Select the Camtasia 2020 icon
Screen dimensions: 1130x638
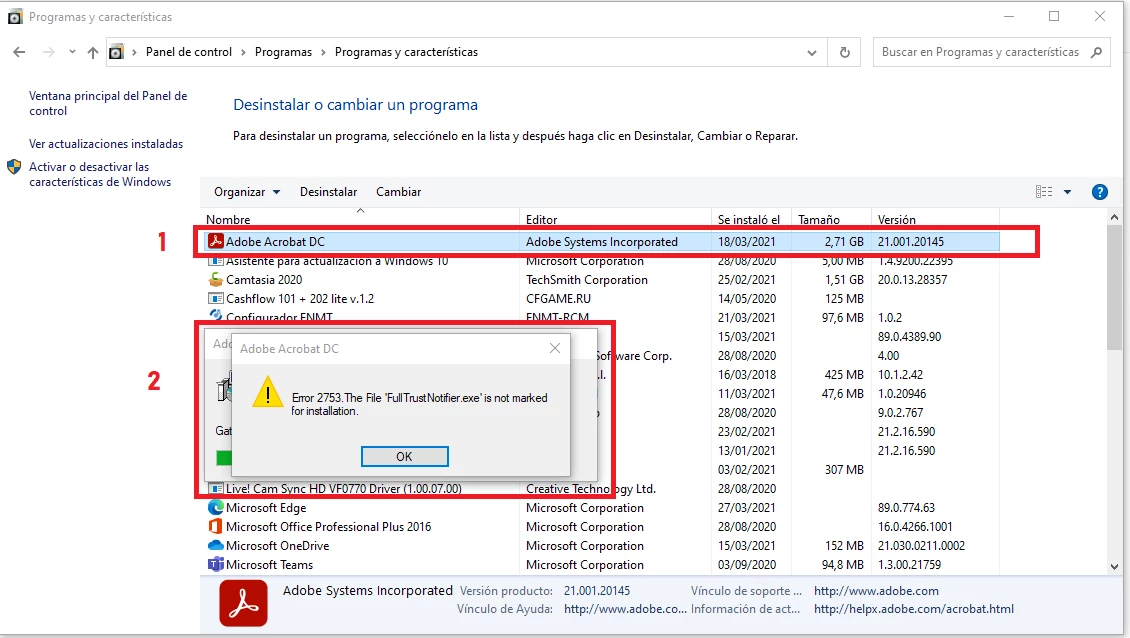[x=215, y=279]
